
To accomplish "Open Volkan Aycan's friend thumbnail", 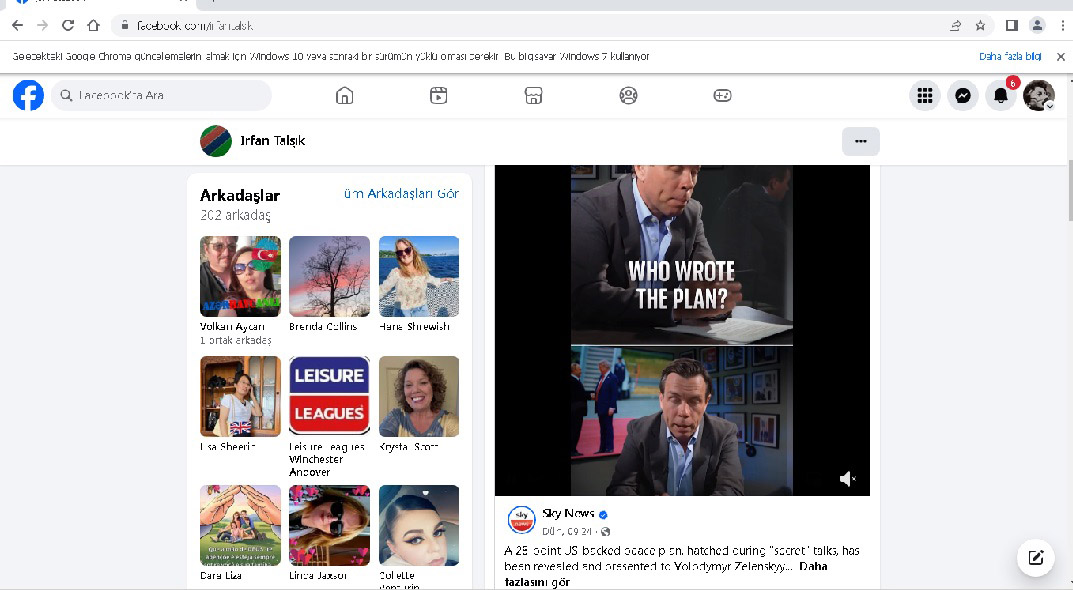I will pyautogui.click(x=240, y=276).
